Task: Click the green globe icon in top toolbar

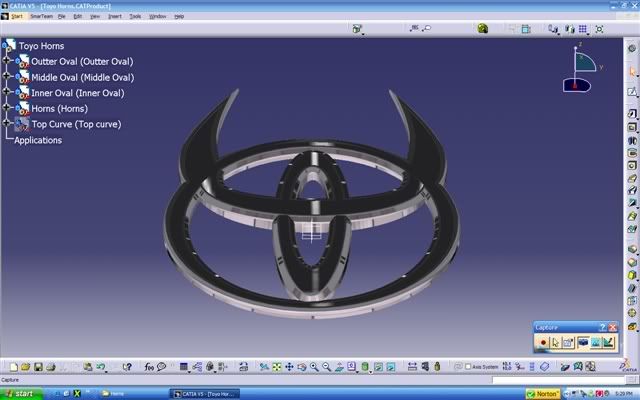Action: click(483, 29)
